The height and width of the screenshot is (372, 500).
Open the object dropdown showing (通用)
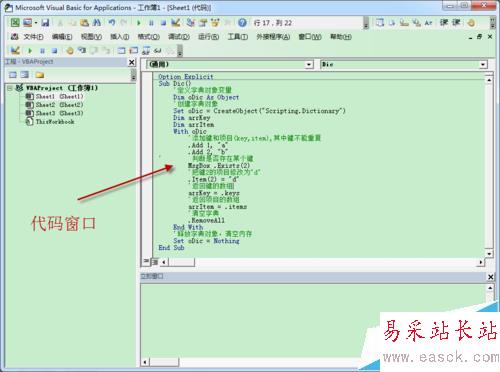[309, 64]
